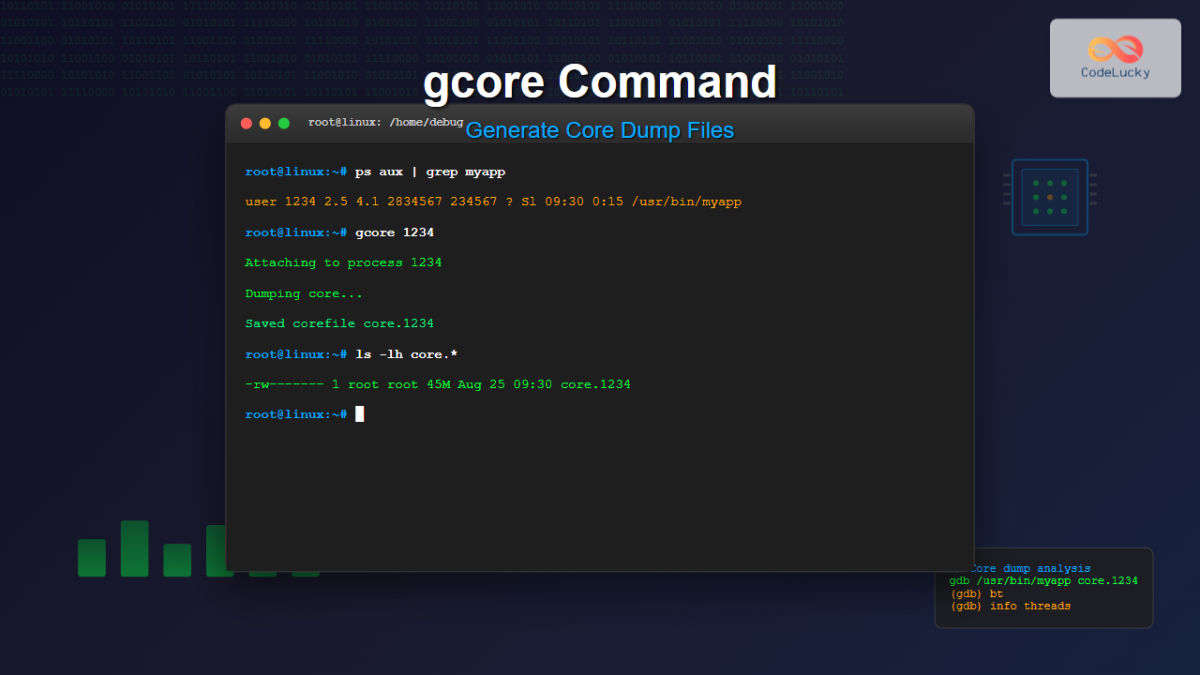Click the white terminal cursor block
Screen dimensions: 1200x675
click(360, 414)
